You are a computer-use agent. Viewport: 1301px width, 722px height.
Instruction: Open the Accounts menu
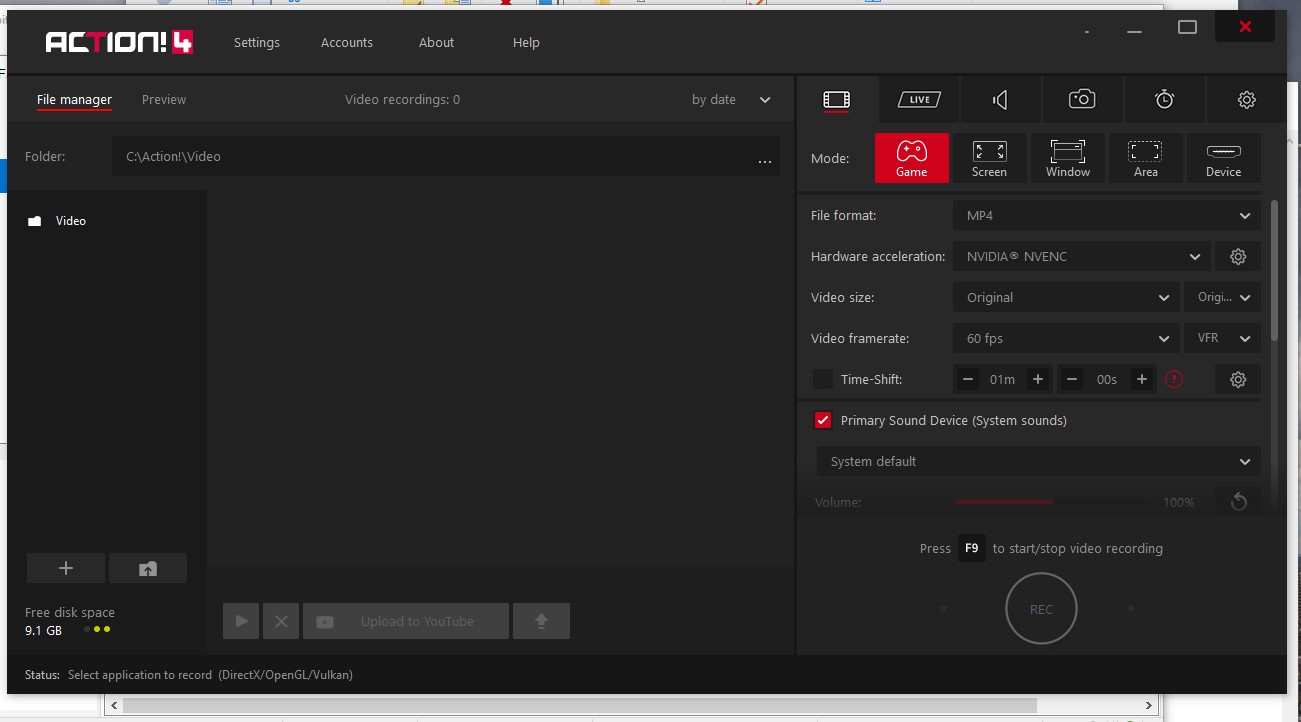tap(347, 42)
